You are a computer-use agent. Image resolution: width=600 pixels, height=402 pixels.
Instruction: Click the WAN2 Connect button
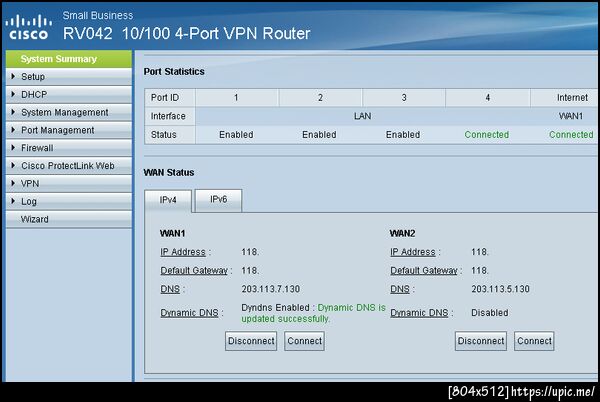click(535, 341)
